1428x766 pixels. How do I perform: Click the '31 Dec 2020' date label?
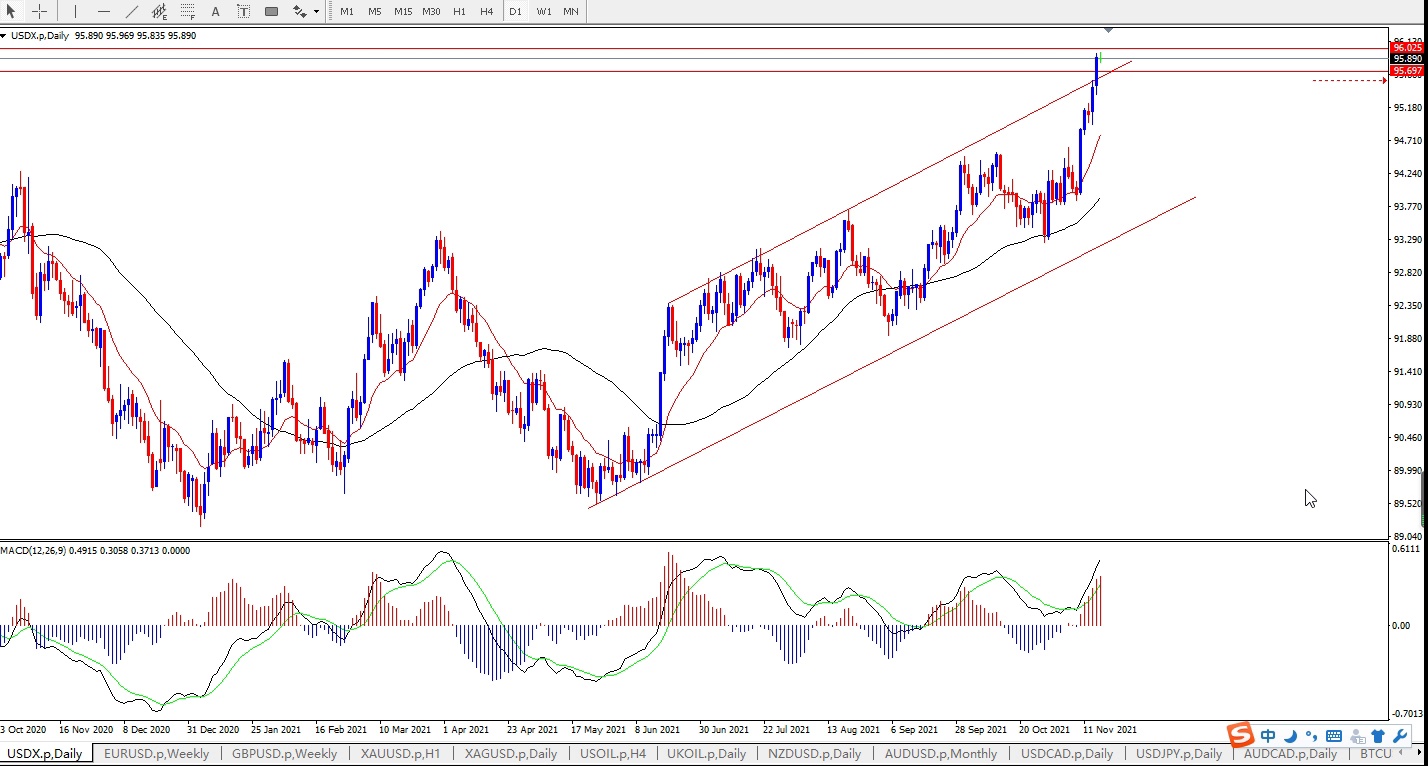click(213, 729)
